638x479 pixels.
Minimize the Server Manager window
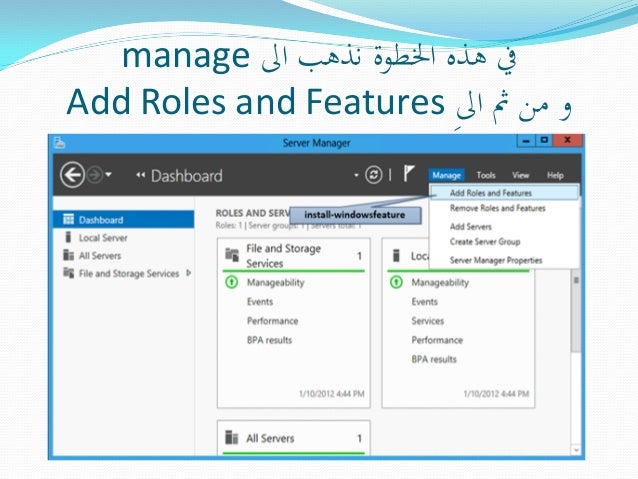[x=526, y=141]
